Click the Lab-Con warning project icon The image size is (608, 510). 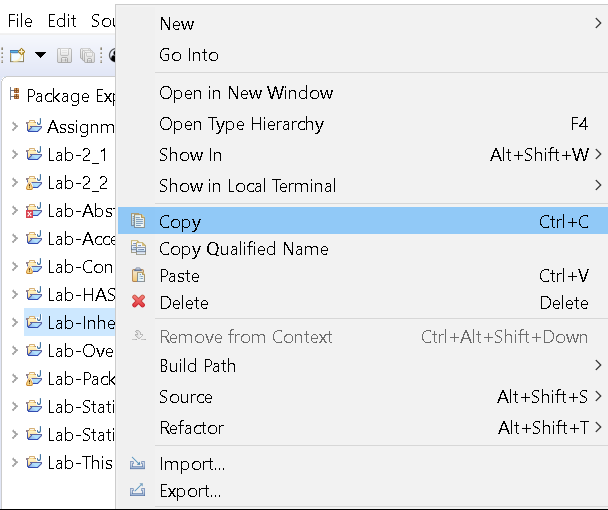pos(34,266)
